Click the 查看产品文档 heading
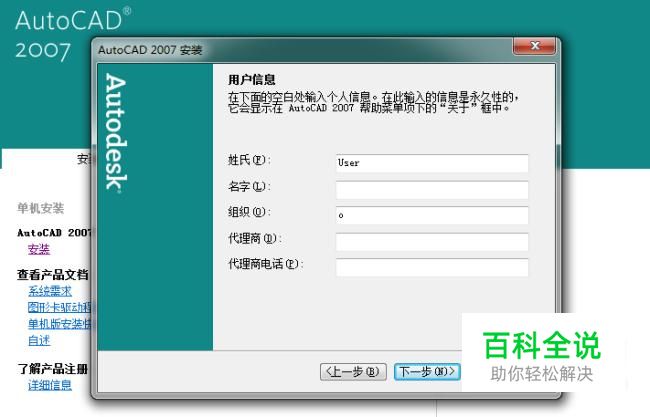Image resolution: width=650 pixels, height=417 pixels. 53,274
